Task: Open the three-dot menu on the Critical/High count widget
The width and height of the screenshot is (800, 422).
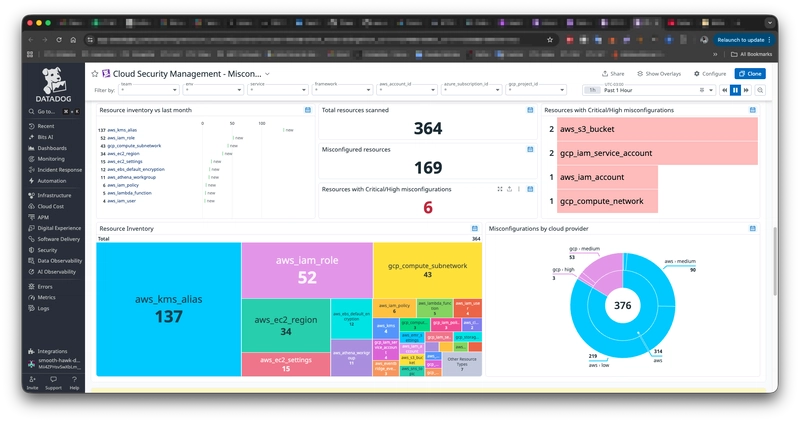Action: click(x=519, y=189)
